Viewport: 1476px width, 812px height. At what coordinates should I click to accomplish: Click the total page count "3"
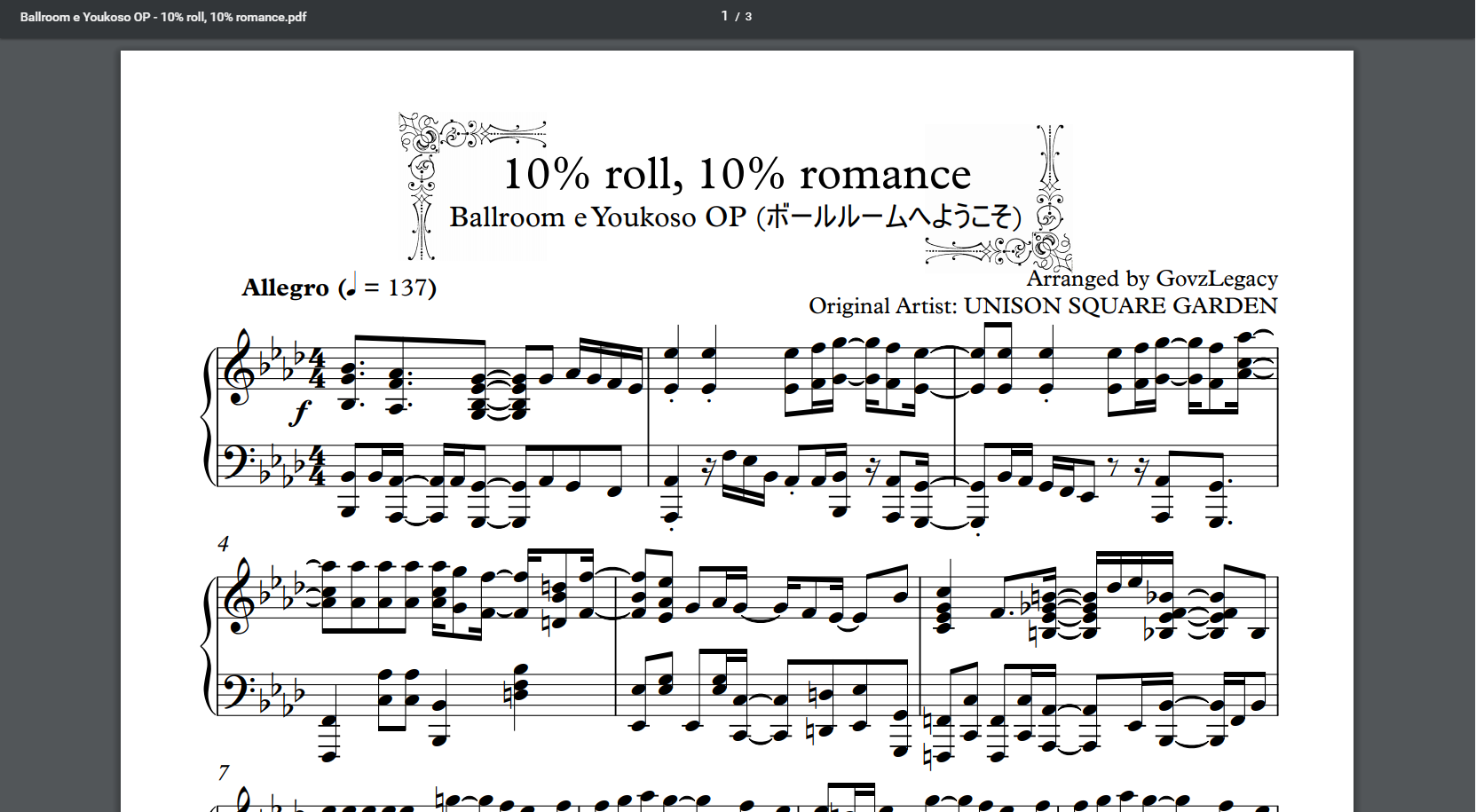click(748, 17)
